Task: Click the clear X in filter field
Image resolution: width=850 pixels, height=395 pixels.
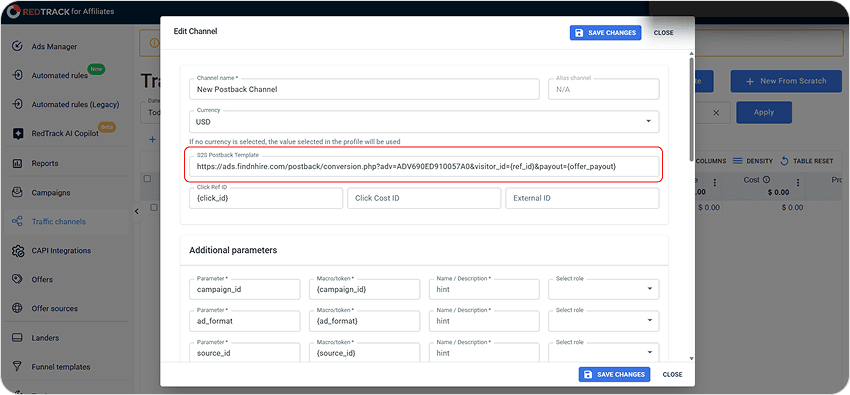Action: pyautogui.click(x=716, y=113)
